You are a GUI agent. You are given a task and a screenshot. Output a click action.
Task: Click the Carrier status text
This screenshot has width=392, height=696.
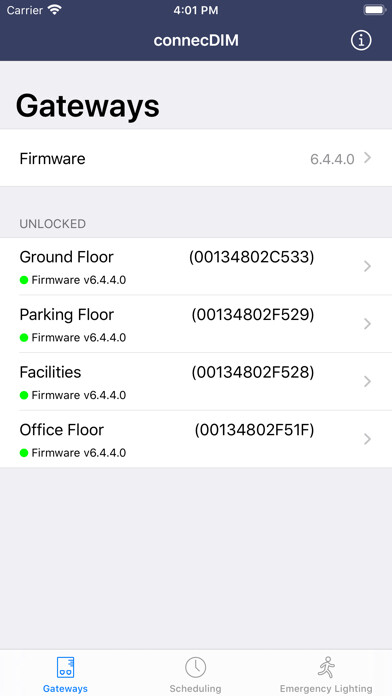point(24,10)
